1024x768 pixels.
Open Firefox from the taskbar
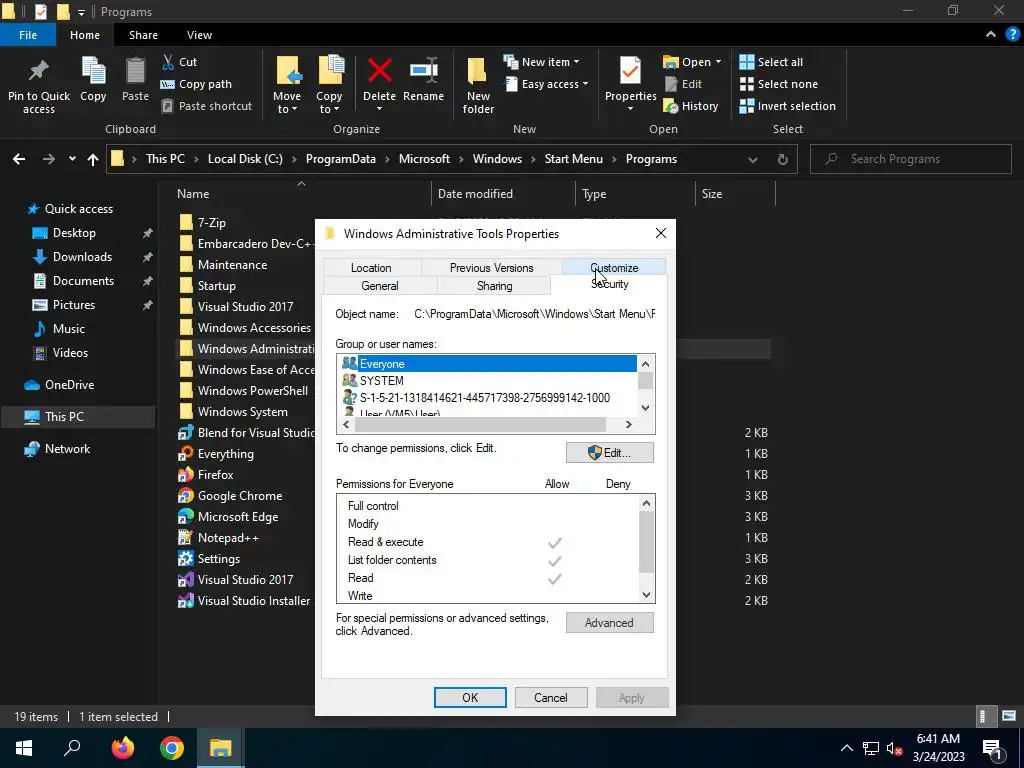(122, 748)
